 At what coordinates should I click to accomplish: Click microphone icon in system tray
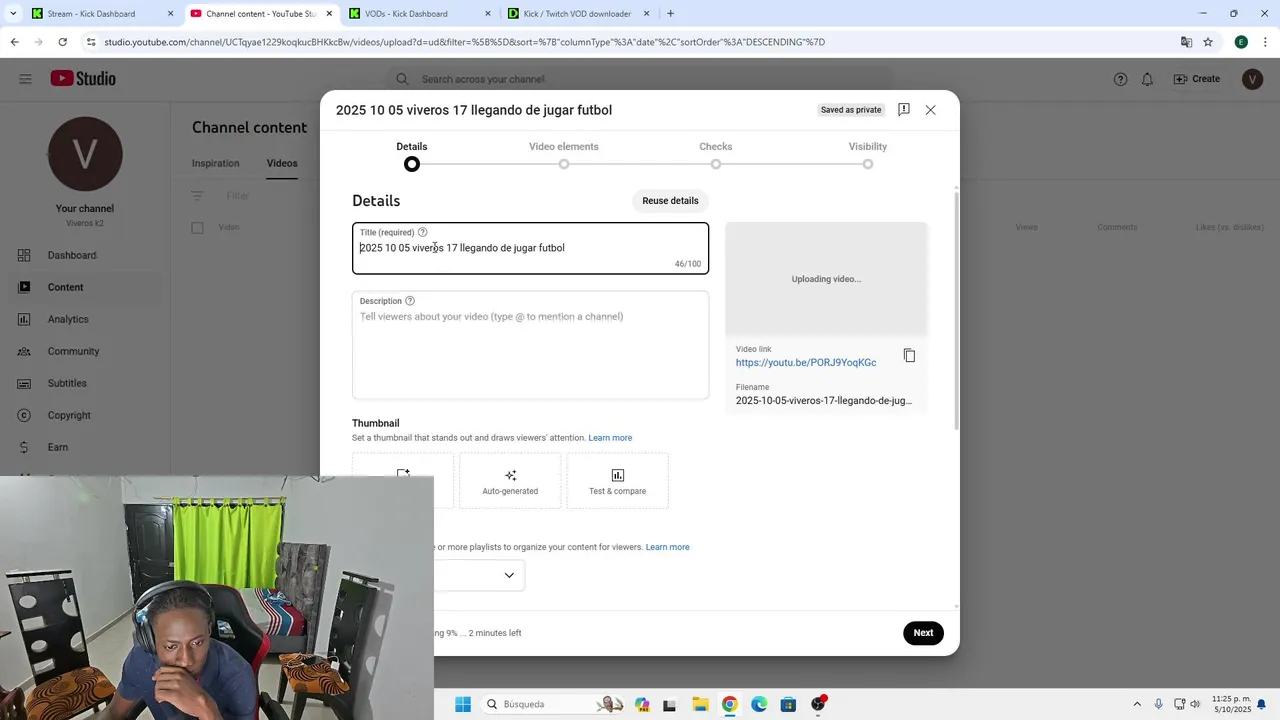tap(1158, 704)
